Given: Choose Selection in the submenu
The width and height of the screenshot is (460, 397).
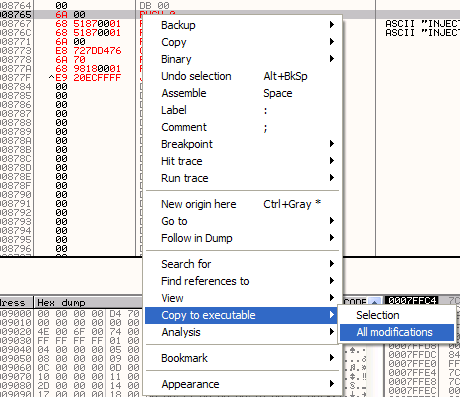Looking at the screenshot, I should point(397,315).
